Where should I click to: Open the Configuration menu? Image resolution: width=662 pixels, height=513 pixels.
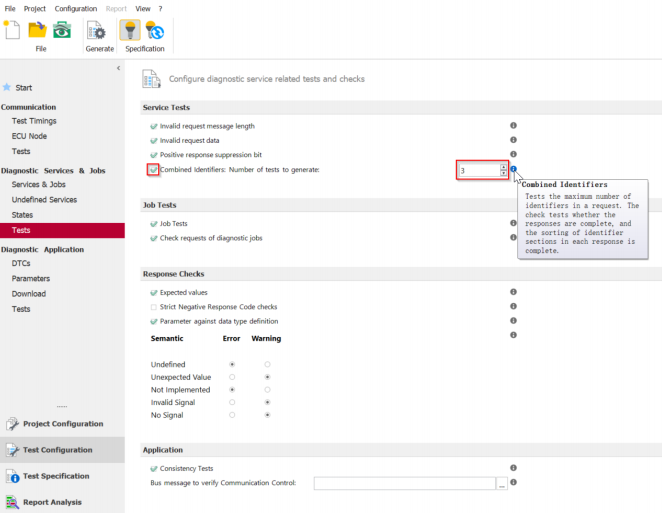coord(76,8)
